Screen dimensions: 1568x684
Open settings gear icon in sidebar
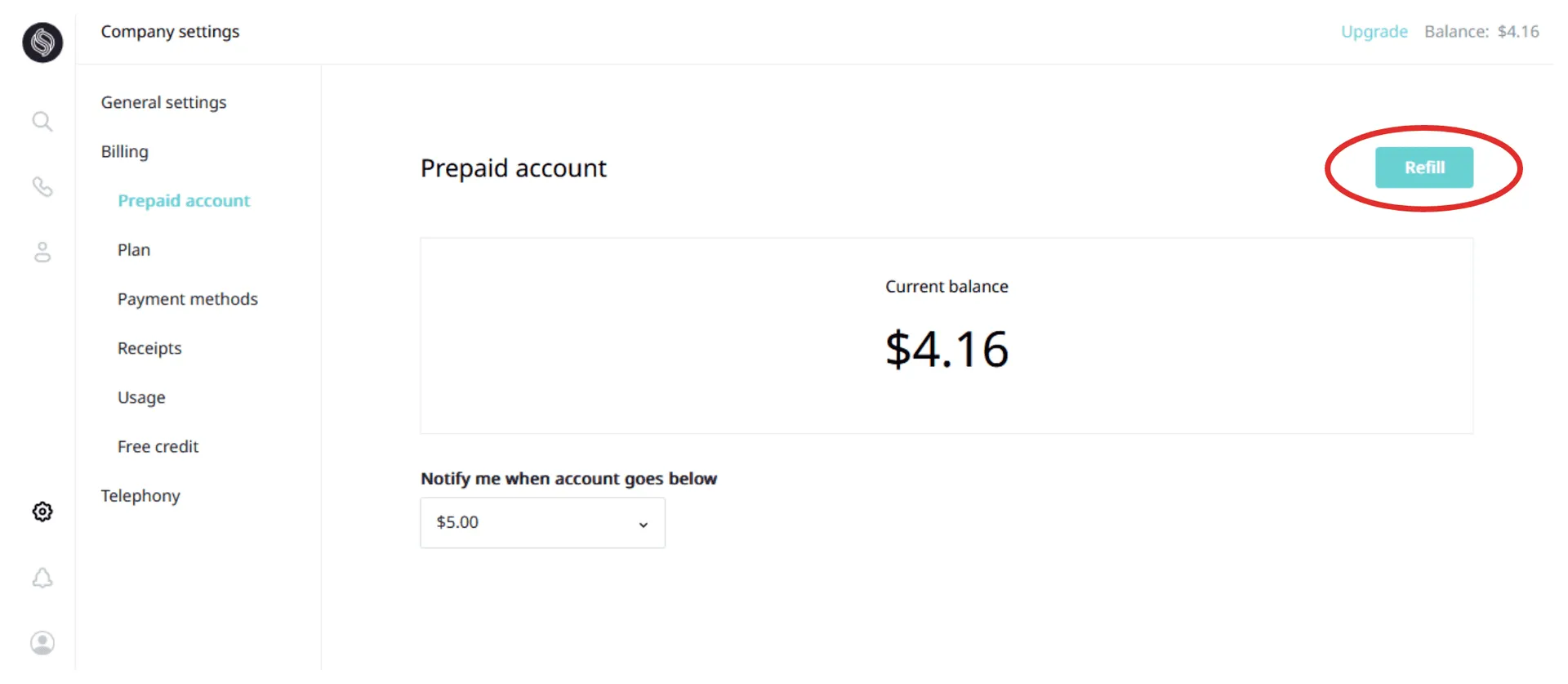point(42,512)
